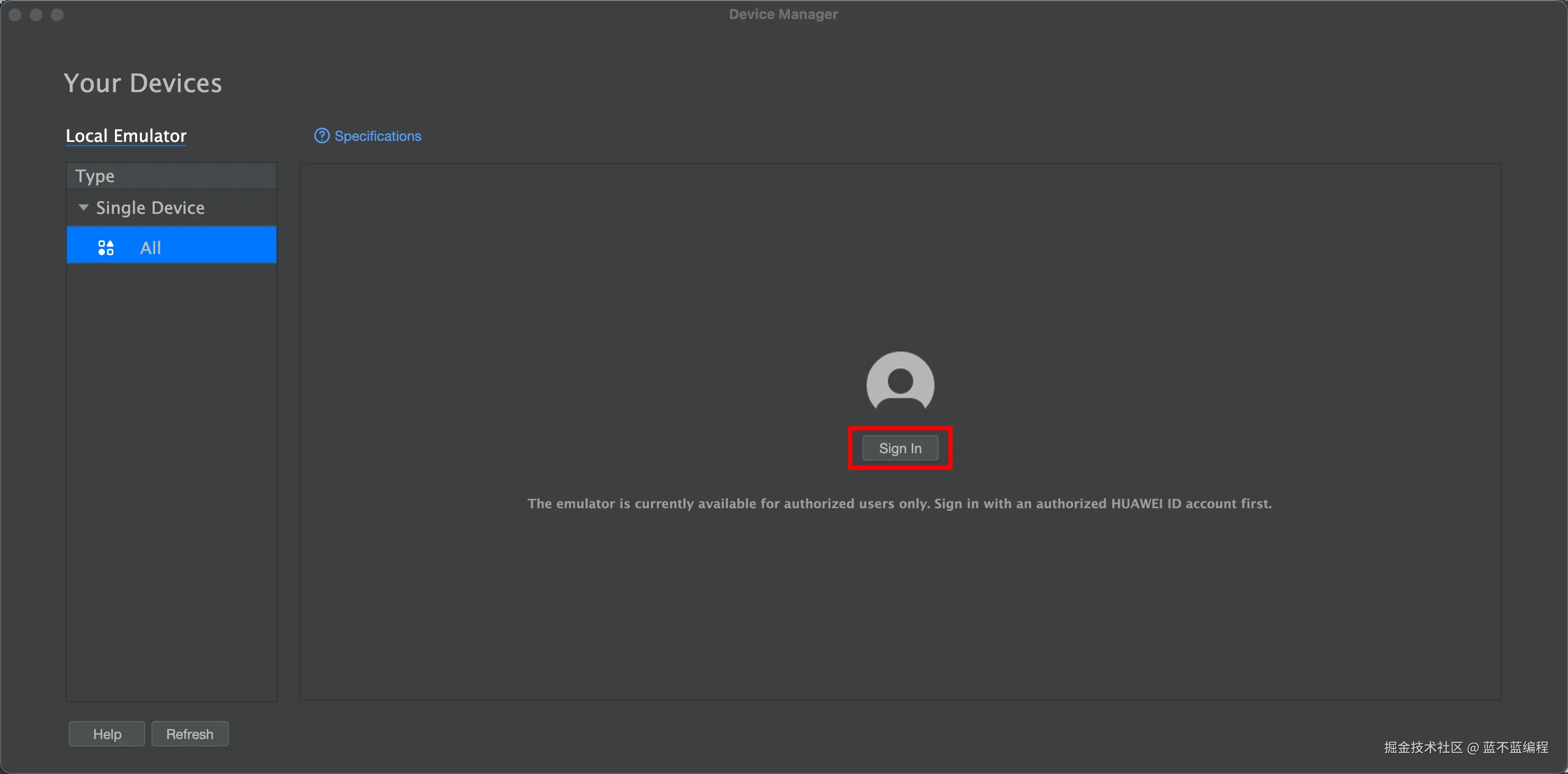Collapse the Single Device disclosure triangle
The width and height of the screenshot is (1568, 774).
coord(83,208)
